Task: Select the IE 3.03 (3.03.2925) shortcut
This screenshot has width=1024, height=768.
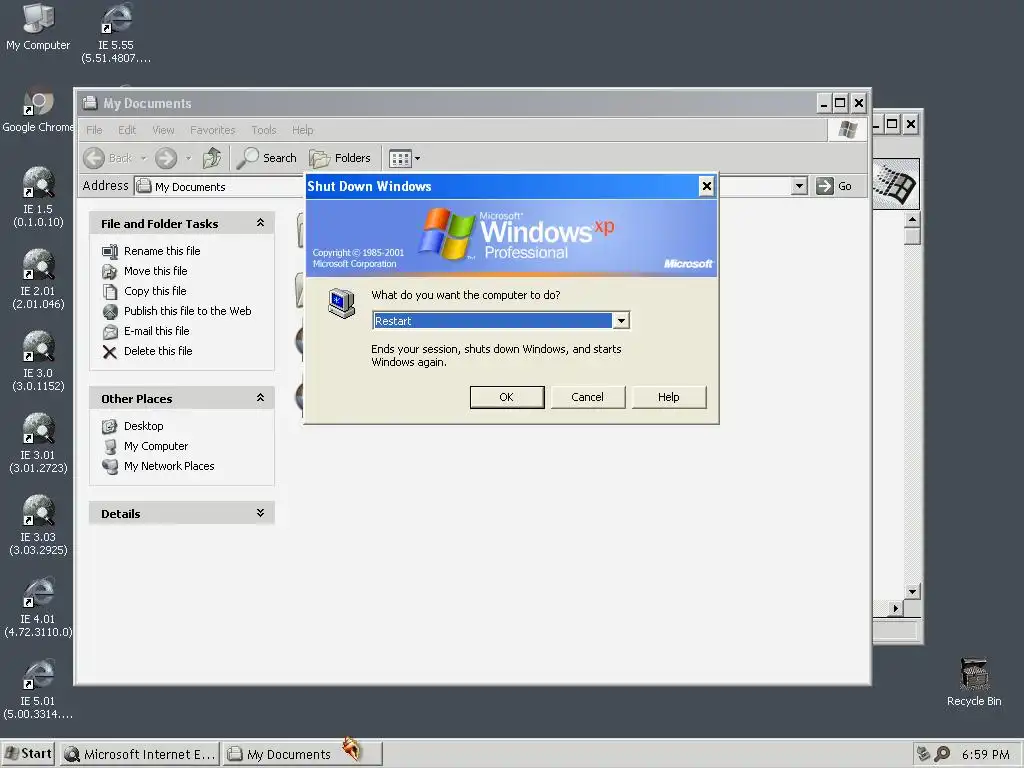Action: 38,525
